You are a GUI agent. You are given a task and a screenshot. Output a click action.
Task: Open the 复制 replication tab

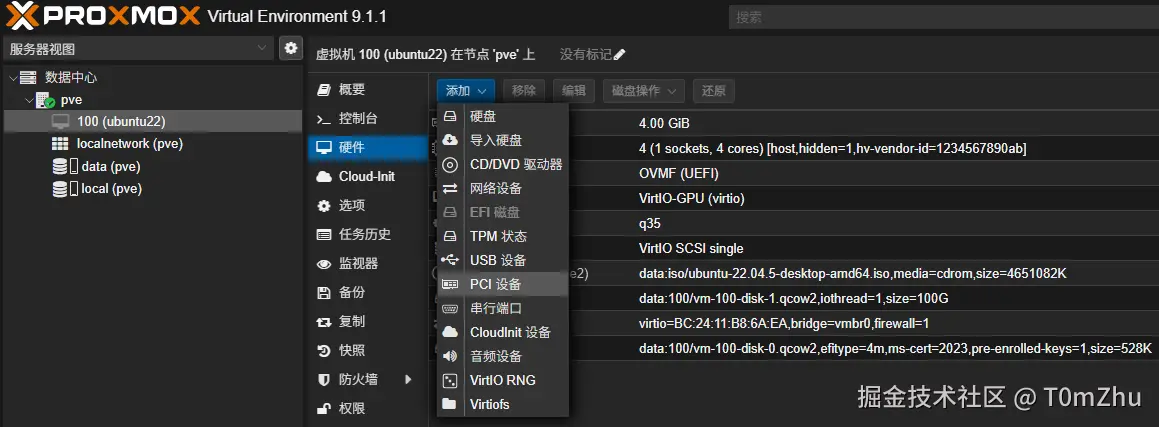pyautogui.click(x=369, y=321)
